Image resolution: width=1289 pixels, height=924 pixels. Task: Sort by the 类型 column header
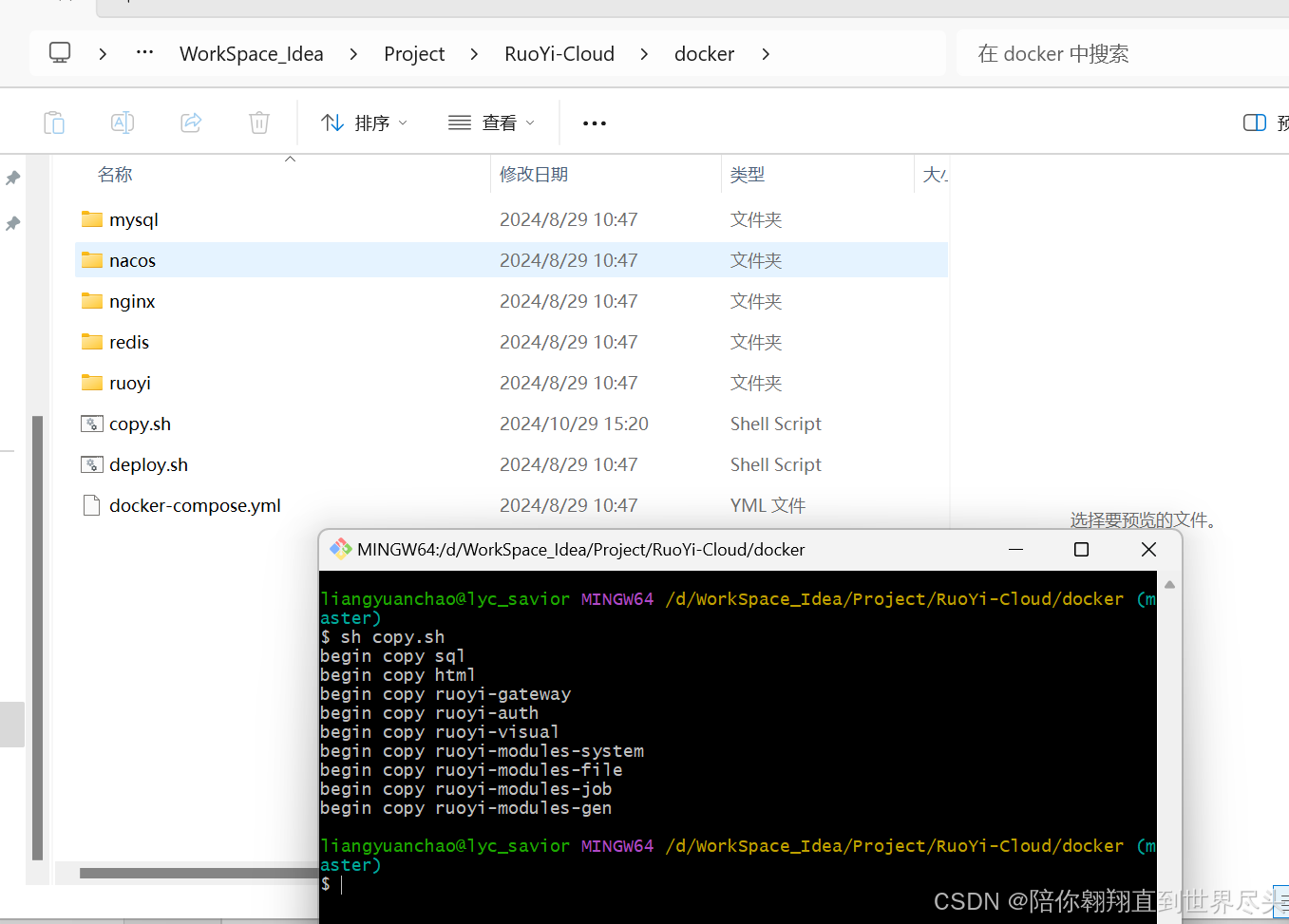(748, 175)
